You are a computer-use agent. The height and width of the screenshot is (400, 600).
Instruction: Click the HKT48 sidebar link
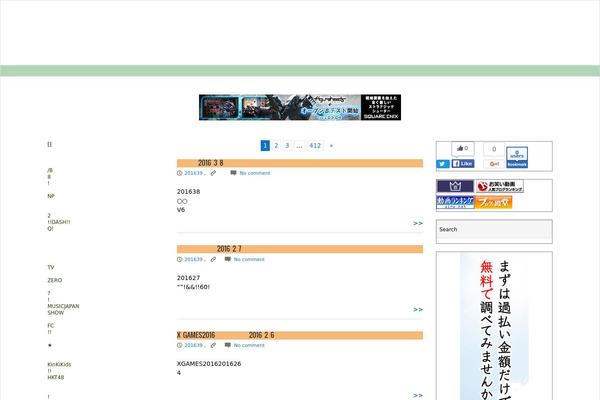point(55,377)
